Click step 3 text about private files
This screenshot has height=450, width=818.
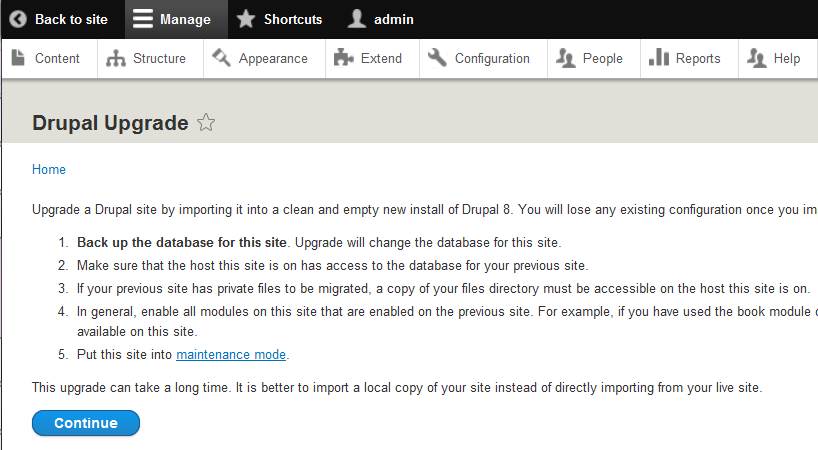coord(443,288)
